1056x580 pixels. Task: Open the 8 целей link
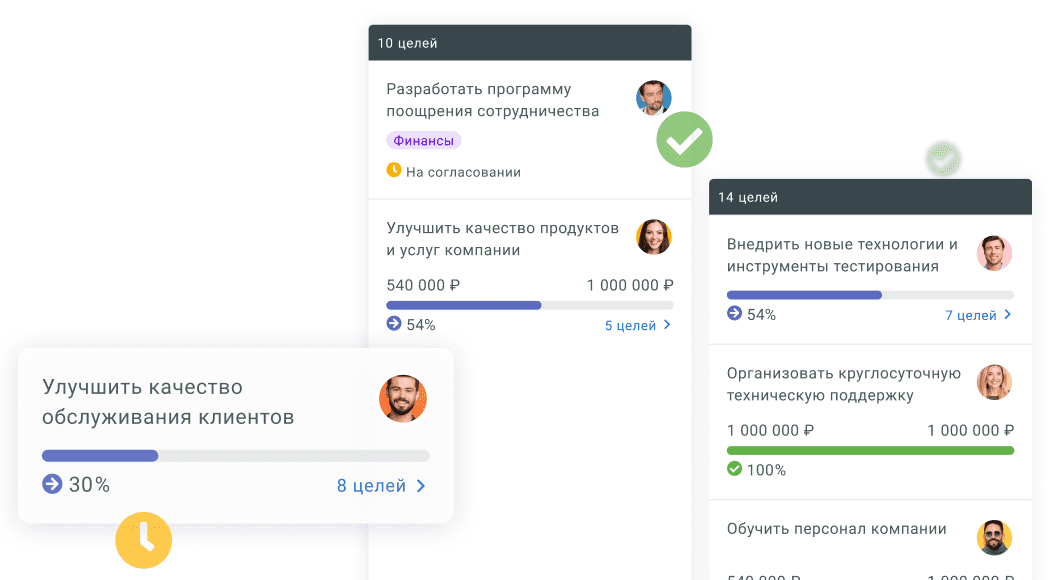(x=371, y=486)
